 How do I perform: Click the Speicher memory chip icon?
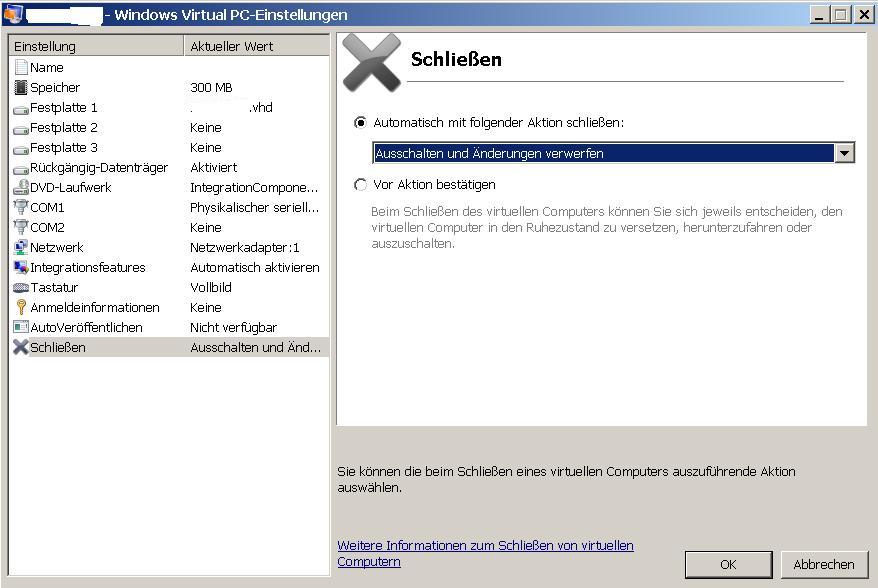(21, 87)
